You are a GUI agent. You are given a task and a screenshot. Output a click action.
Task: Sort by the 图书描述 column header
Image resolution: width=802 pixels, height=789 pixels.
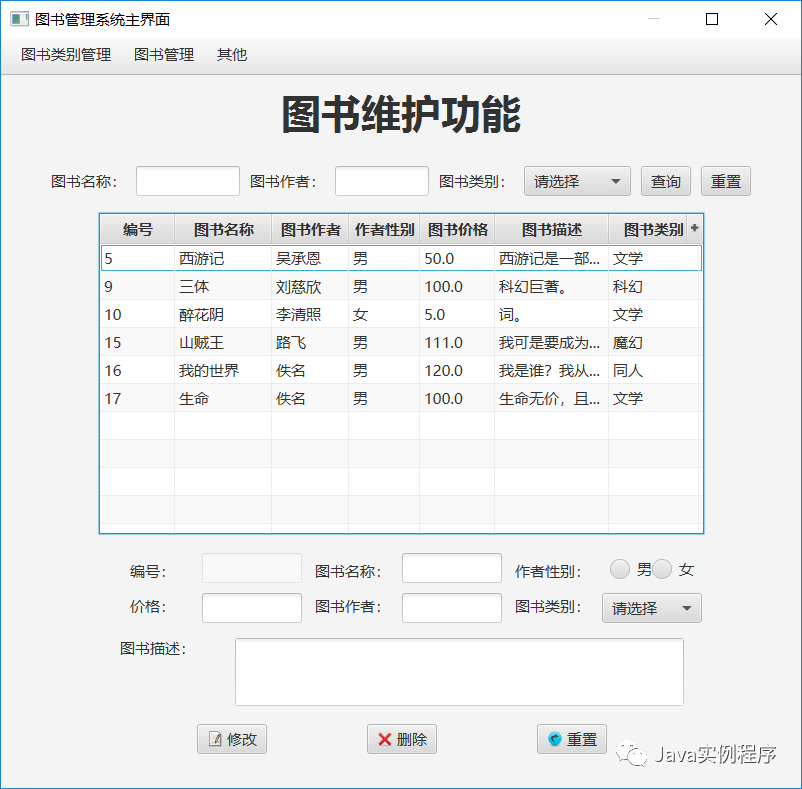pos(551,229)
